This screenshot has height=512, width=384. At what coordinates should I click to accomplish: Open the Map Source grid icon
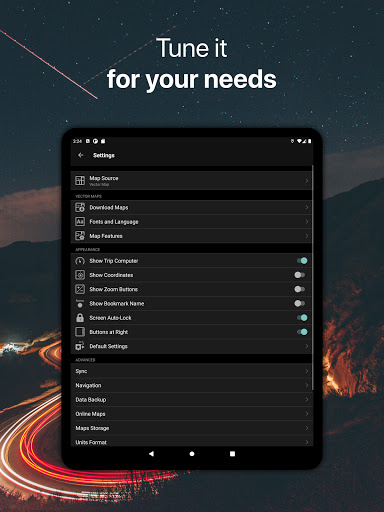(80, 180)
